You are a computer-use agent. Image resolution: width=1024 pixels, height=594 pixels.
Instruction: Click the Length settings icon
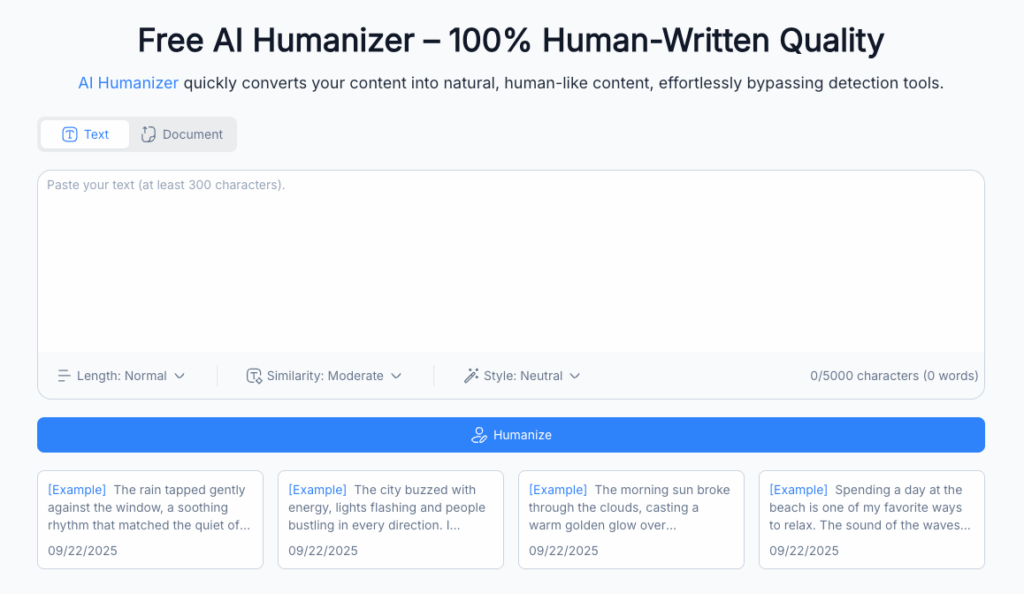(x=62, y=375)
